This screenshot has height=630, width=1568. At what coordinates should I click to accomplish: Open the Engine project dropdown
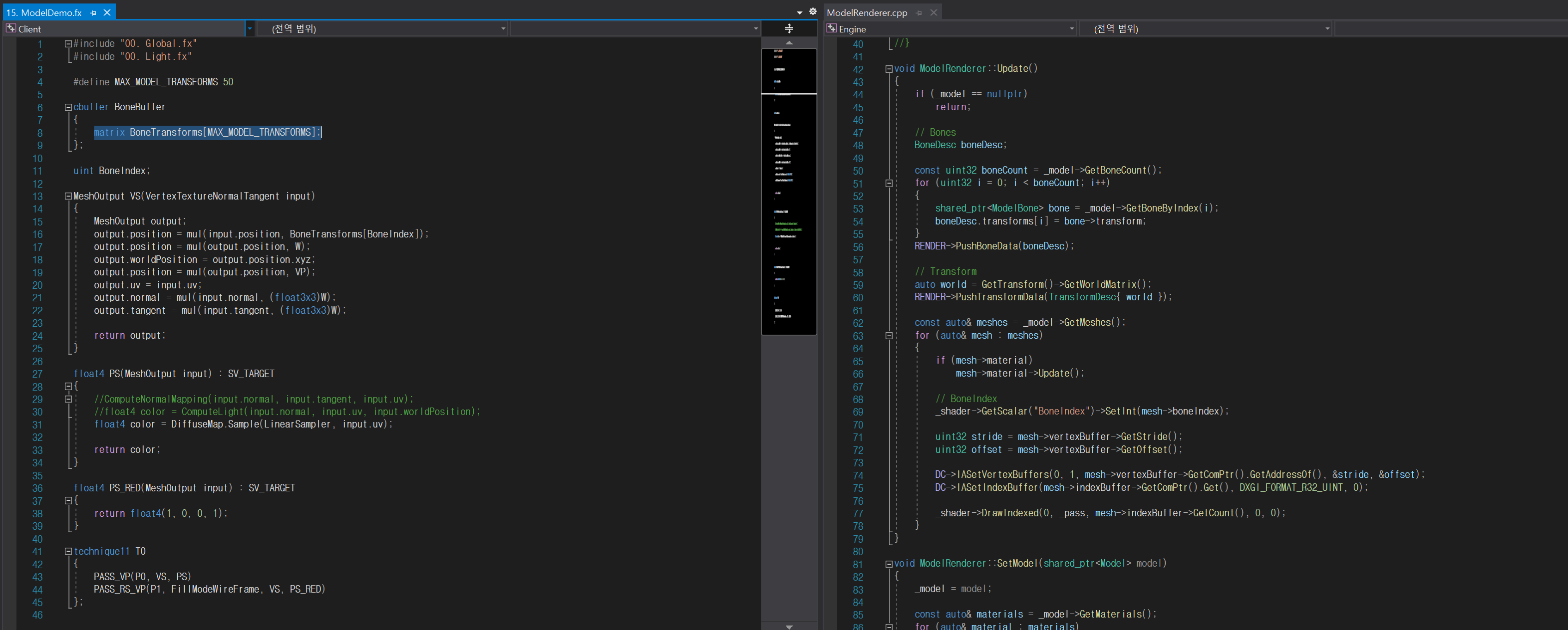1071,28
